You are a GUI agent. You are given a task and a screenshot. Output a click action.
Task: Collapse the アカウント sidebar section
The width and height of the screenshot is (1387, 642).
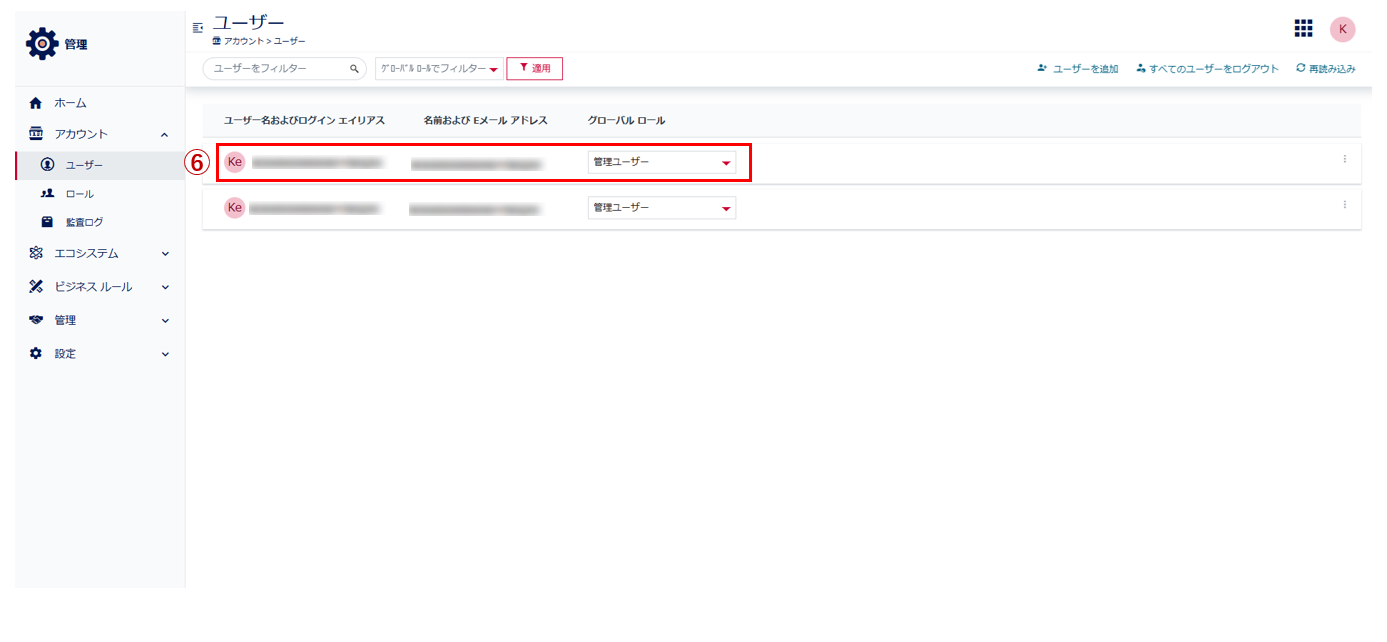pyautogui.click(x=165, y=135)
